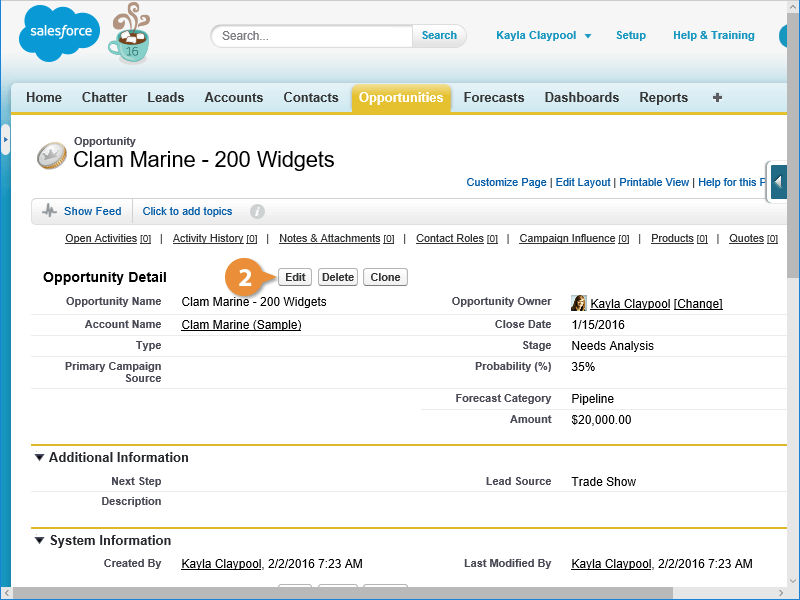Click Help for this Page link
Image resolution: width=800 pixels, height=600 pixels.
pyautogui.click(x=732, y=182)
